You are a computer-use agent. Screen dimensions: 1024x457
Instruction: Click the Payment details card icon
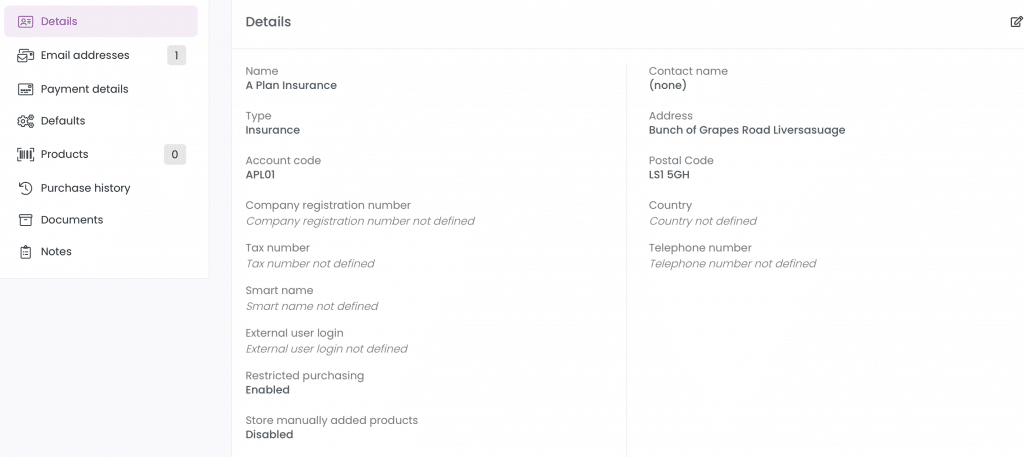(x=25, y=89)
